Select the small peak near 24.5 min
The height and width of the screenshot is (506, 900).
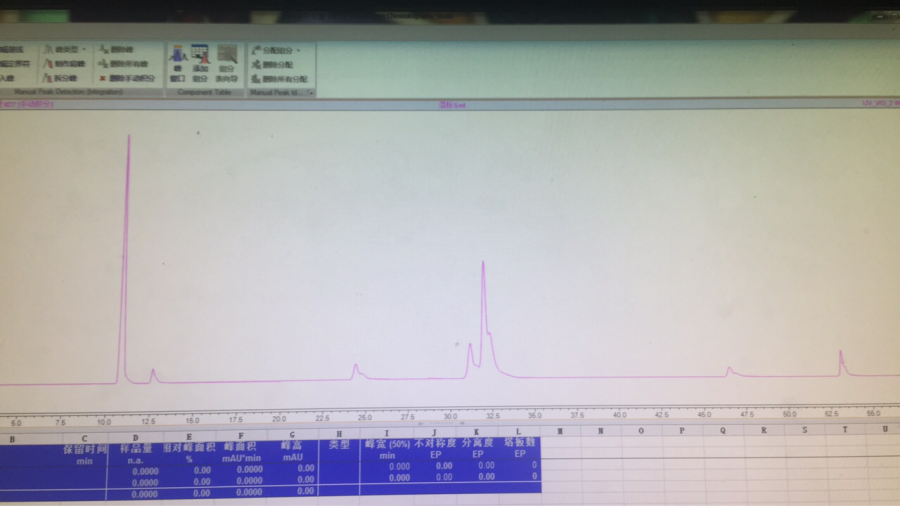click(x=356, y=371)
